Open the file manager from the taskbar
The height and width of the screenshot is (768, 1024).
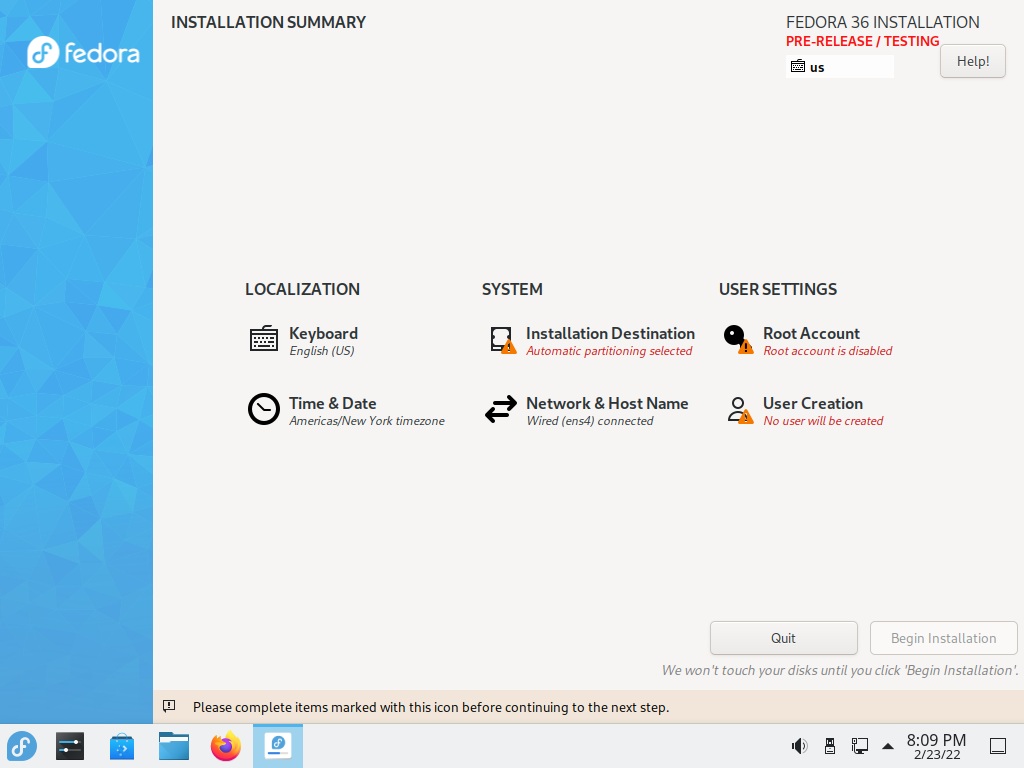(x=174, y=746)
